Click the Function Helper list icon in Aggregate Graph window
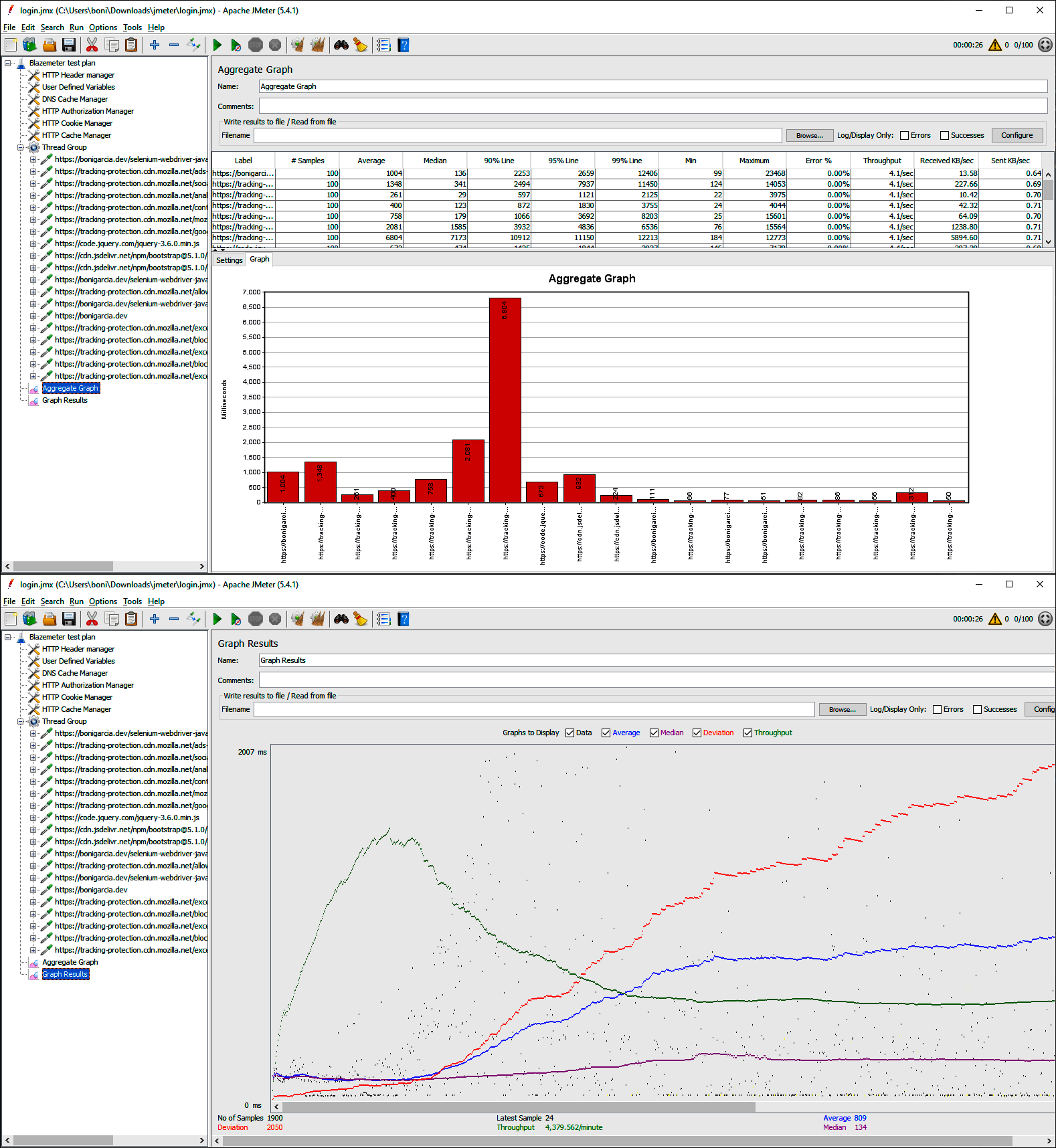 [x=383, y=45]
